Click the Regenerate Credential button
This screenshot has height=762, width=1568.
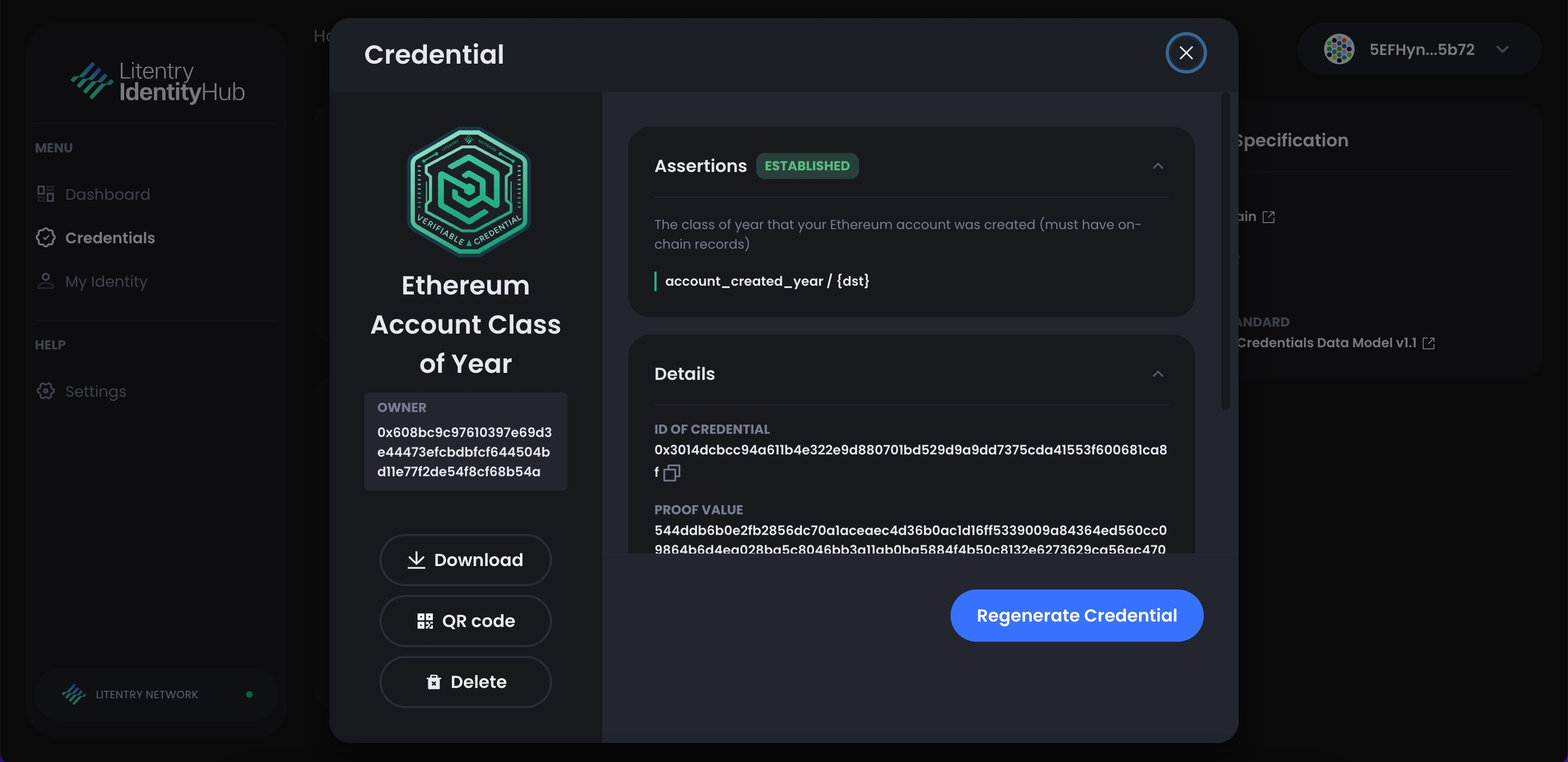pos(1077,616)
